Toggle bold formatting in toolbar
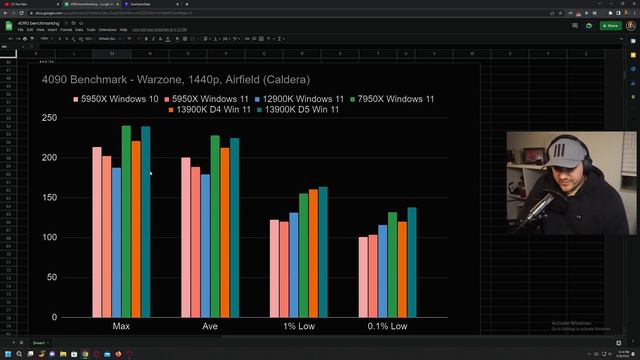This screenshot has height=360, width=640. [146, 39]
